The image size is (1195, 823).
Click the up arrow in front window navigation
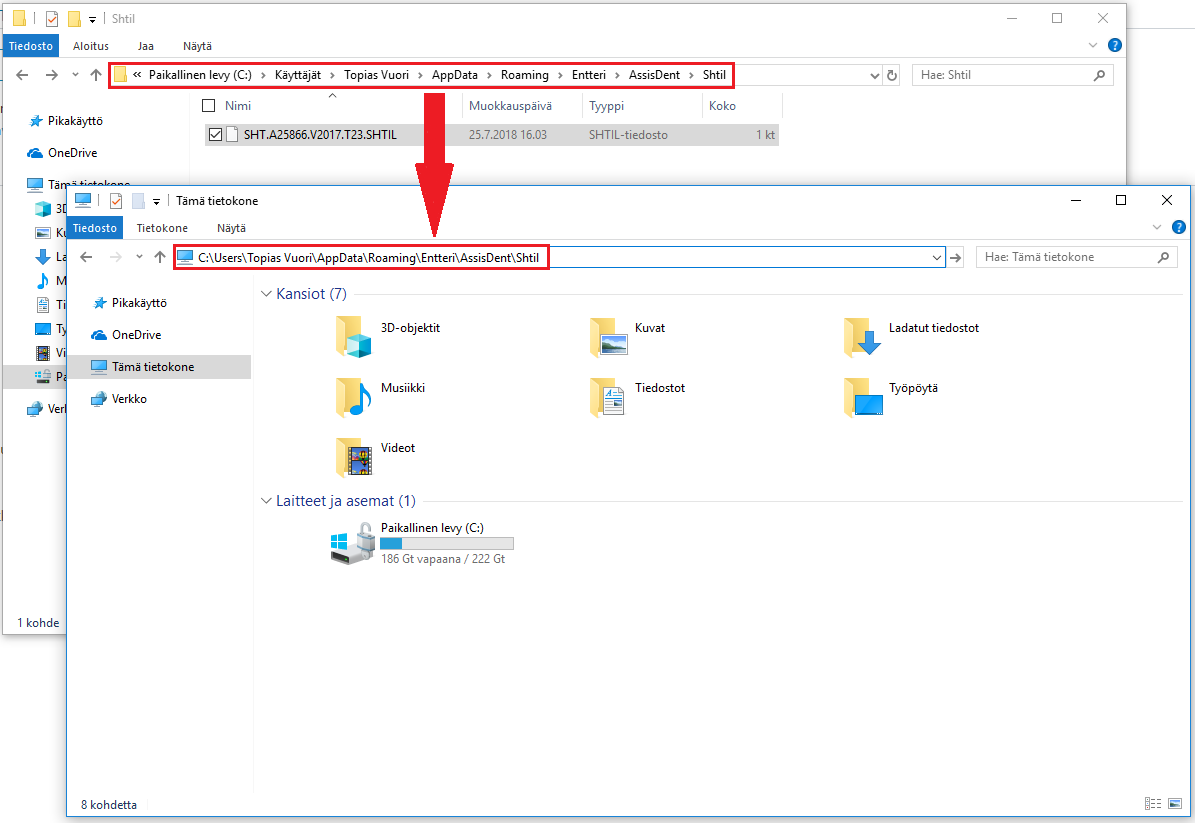click(x=159, y=258)
